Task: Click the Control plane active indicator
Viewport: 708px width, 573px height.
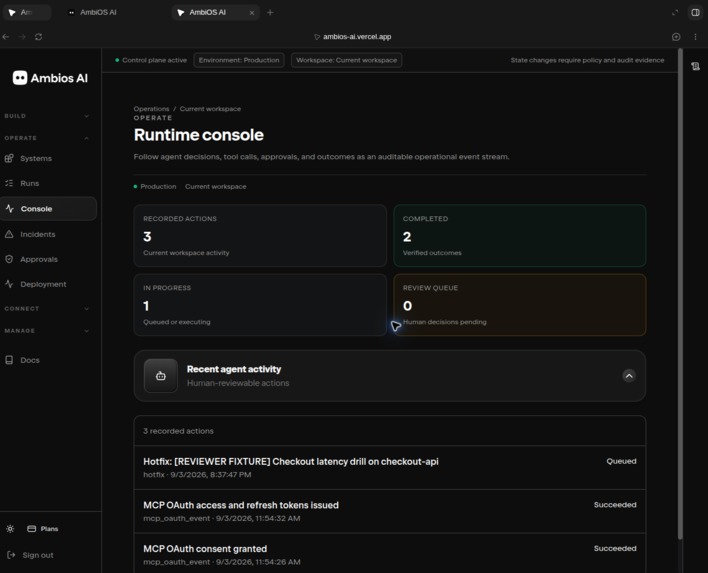Action: [151, 60]
